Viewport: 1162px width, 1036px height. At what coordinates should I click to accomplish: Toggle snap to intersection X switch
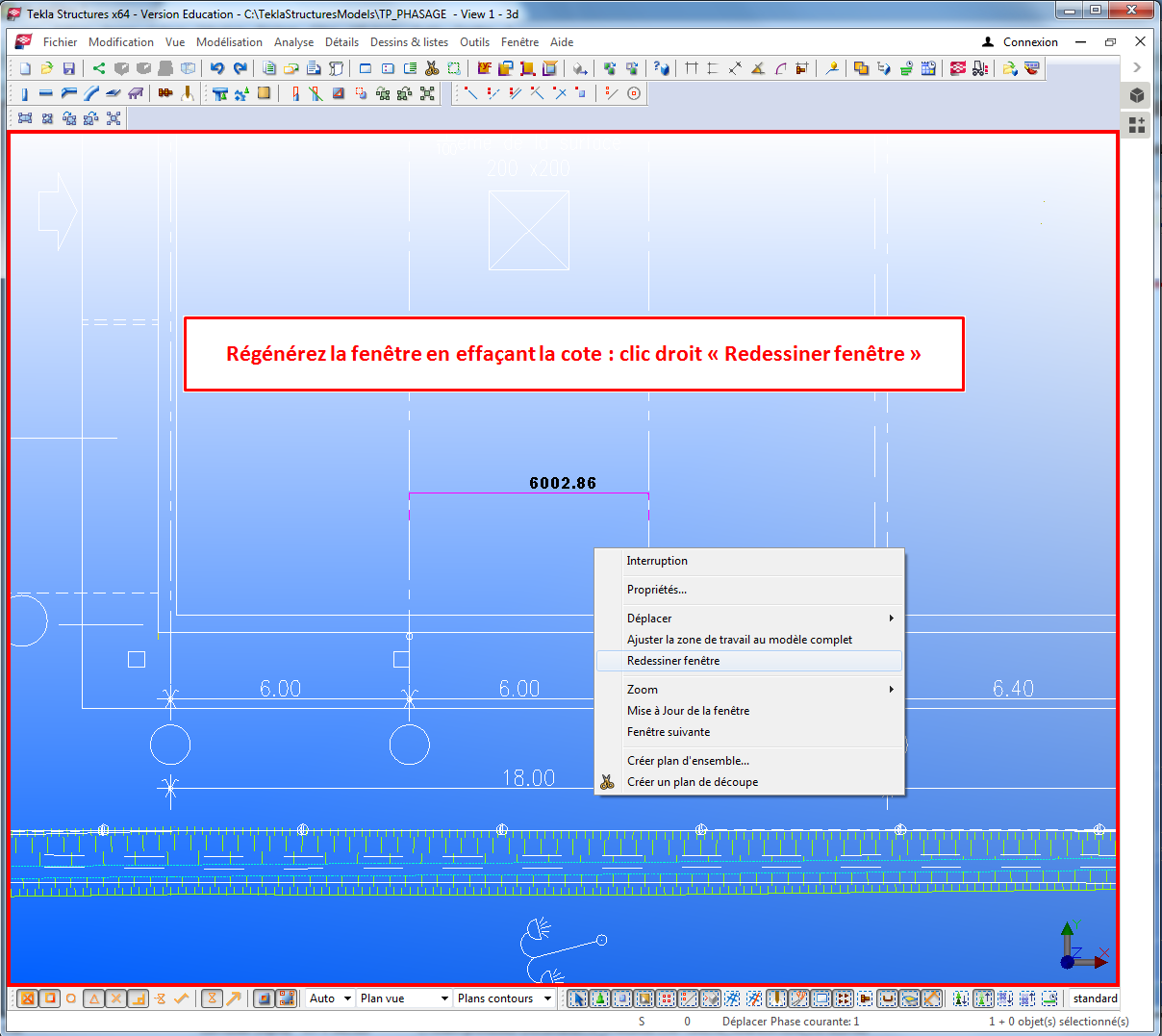(116, 998)
